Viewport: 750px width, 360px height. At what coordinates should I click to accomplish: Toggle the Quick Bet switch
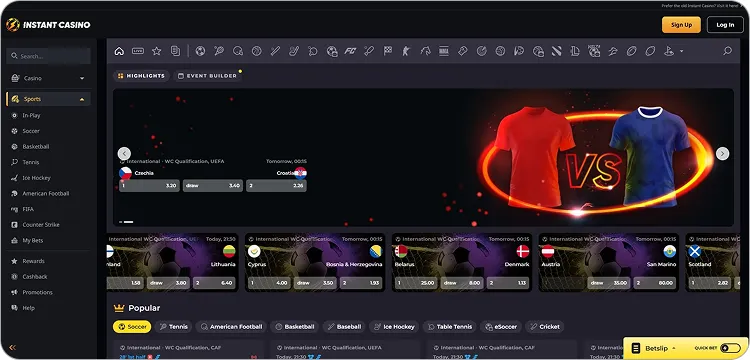point(730,348)
